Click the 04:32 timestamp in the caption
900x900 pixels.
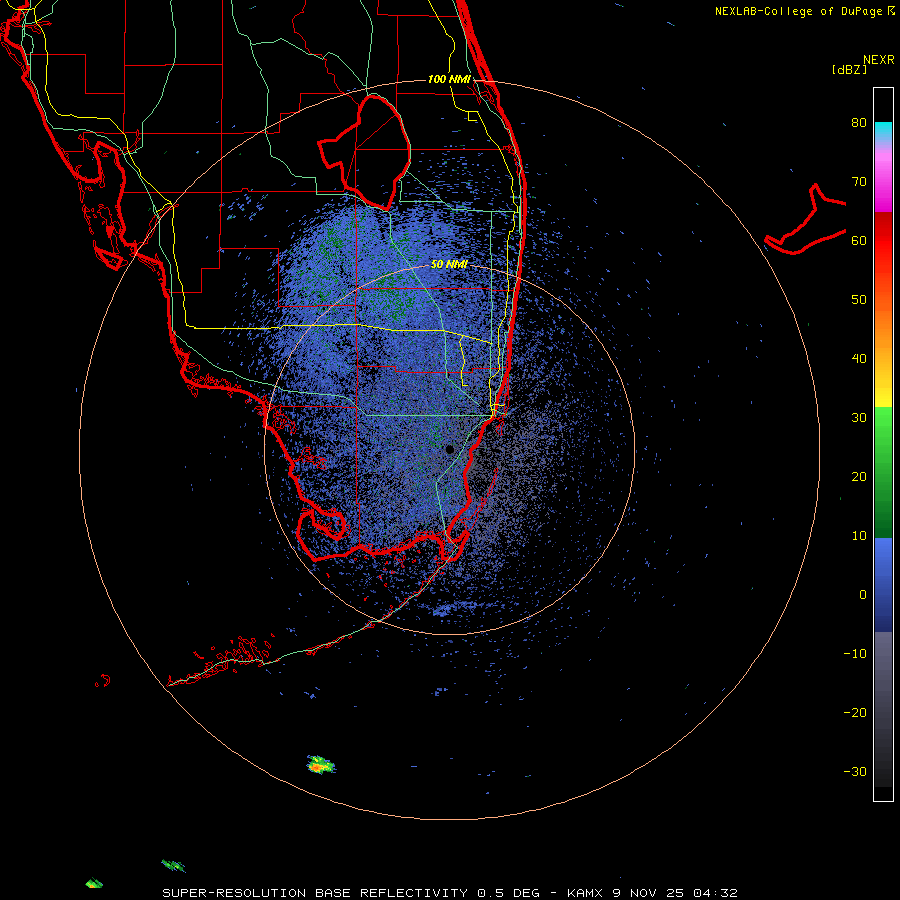715,893
